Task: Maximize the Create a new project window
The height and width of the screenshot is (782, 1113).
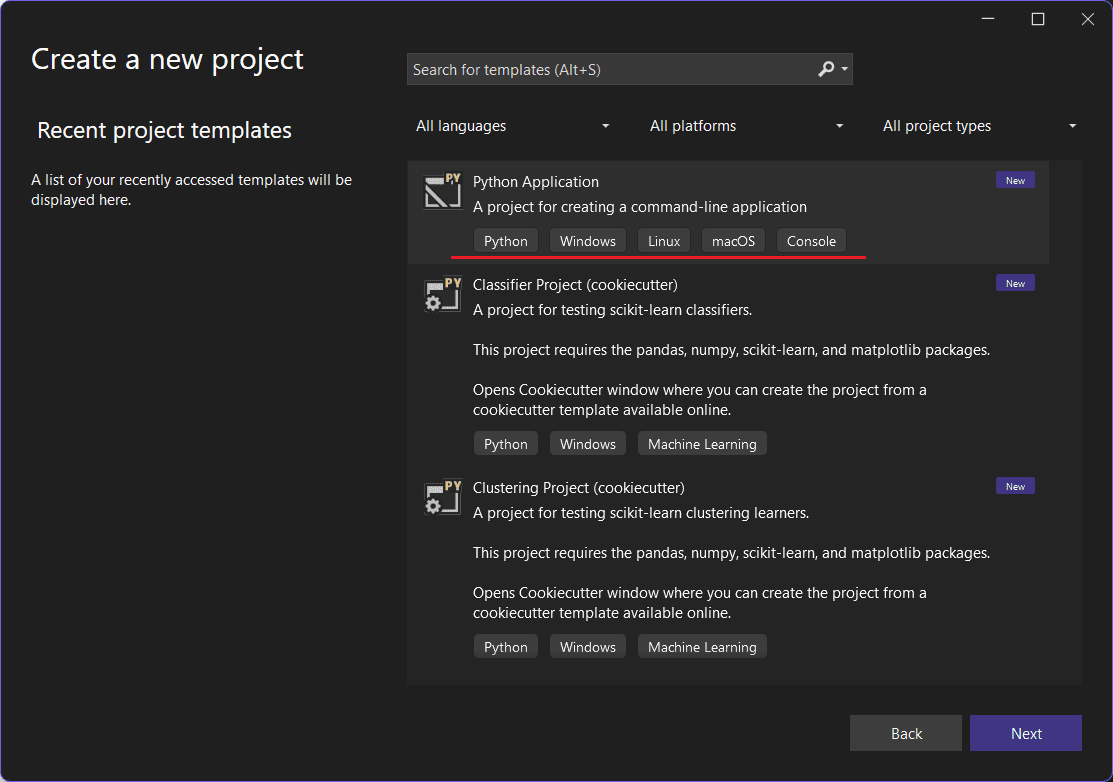Action: point(1038,19)
